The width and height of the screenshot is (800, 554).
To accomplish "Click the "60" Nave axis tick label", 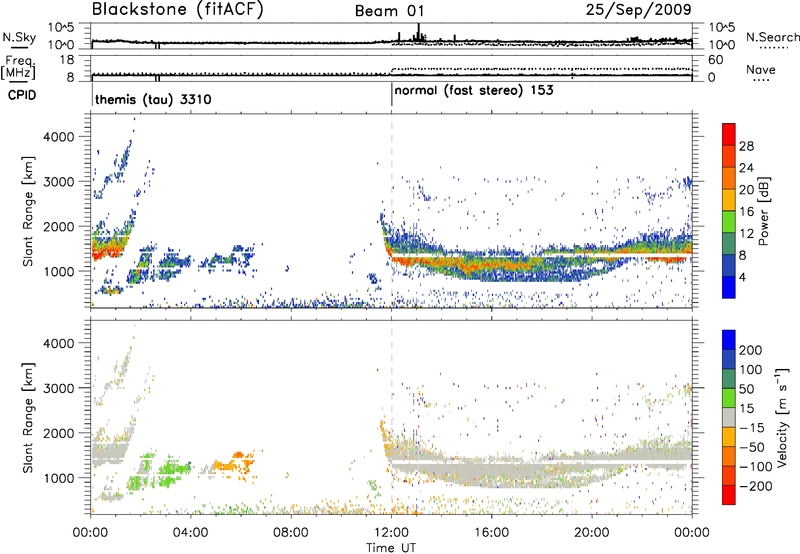I will (x=715, y=60).
